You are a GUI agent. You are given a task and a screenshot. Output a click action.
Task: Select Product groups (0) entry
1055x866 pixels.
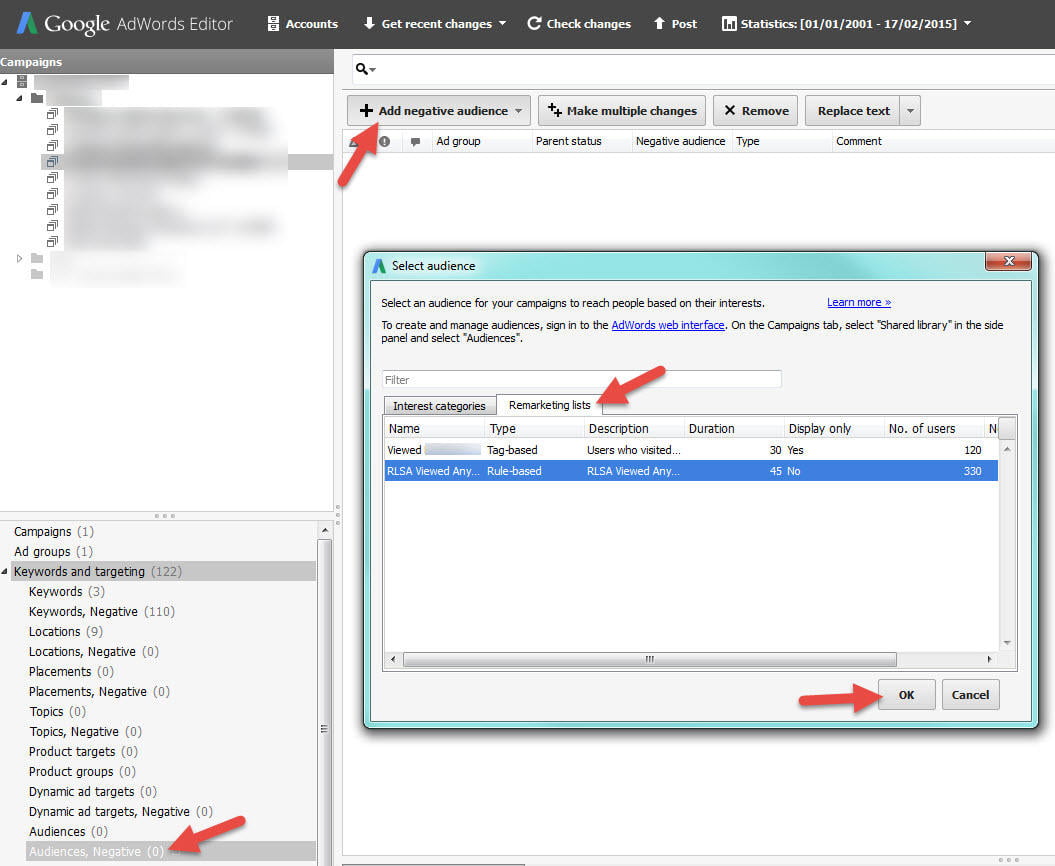pyautogui.click(x=82, y=772)
